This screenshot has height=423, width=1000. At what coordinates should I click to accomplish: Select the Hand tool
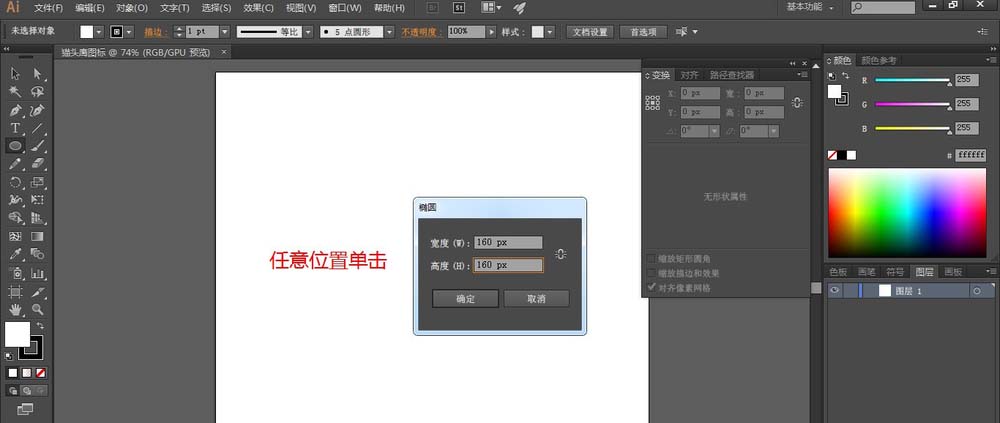point(15,310)
